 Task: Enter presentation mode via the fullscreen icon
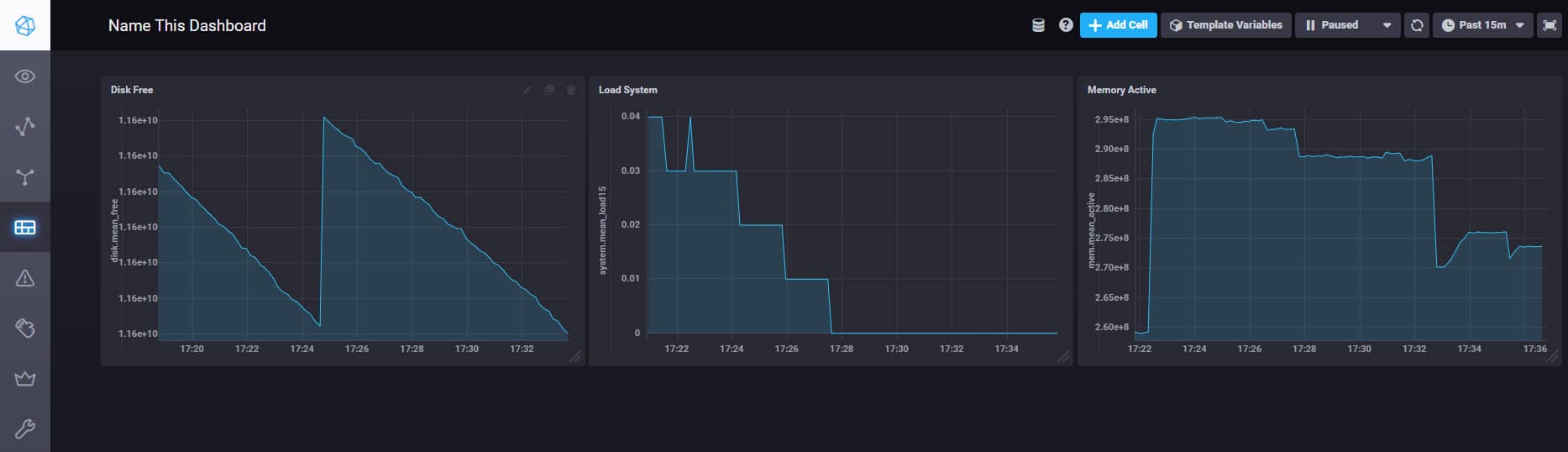point(1550,25)
